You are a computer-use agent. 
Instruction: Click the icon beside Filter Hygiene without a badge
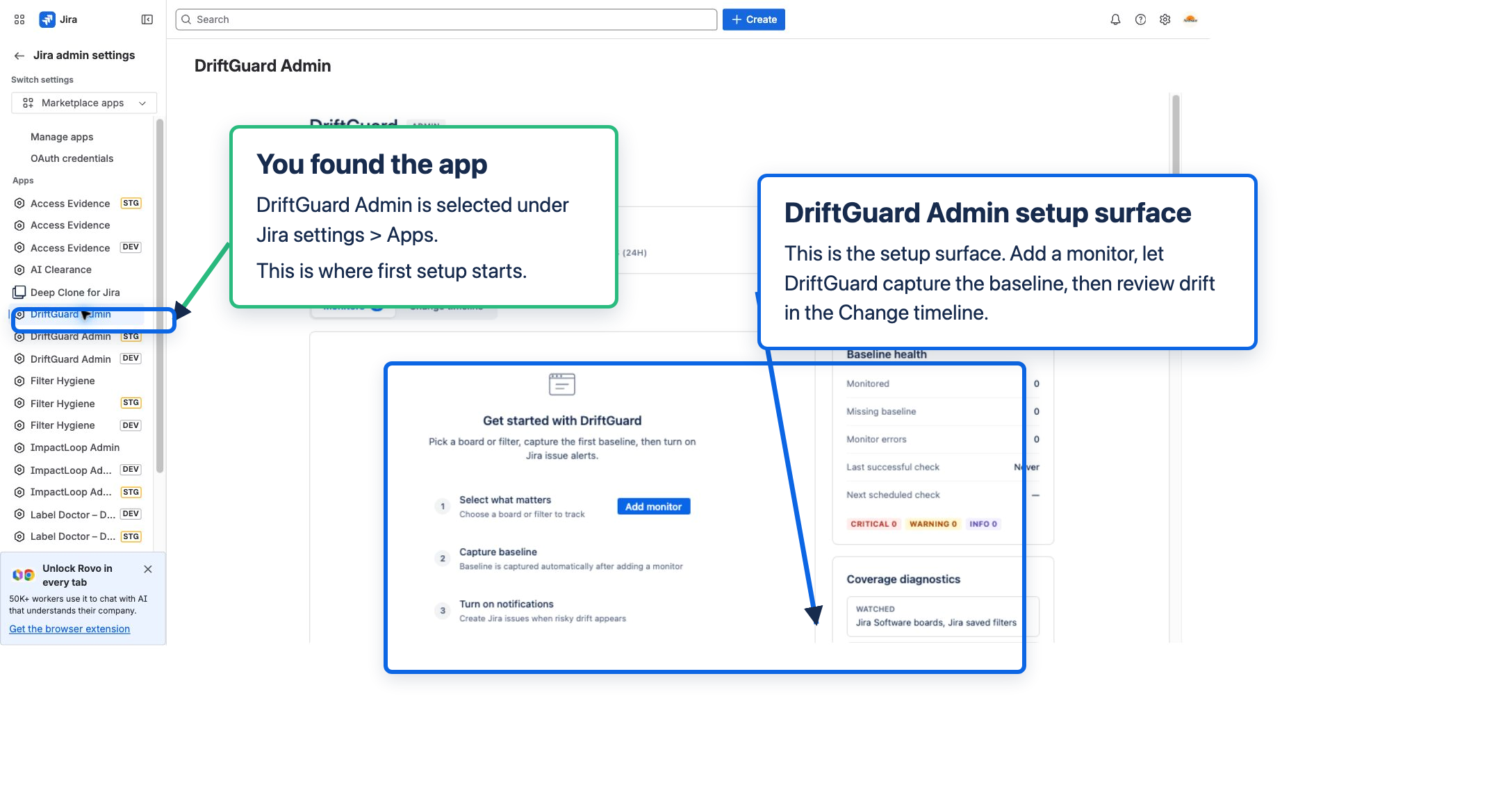[x=19, y=381]
